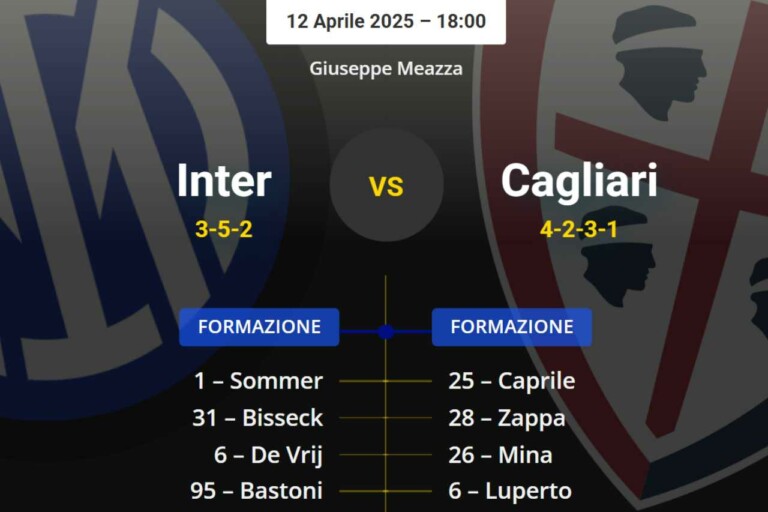Select Cagliari's 4-2-3-1 formation text

(579, 229)
